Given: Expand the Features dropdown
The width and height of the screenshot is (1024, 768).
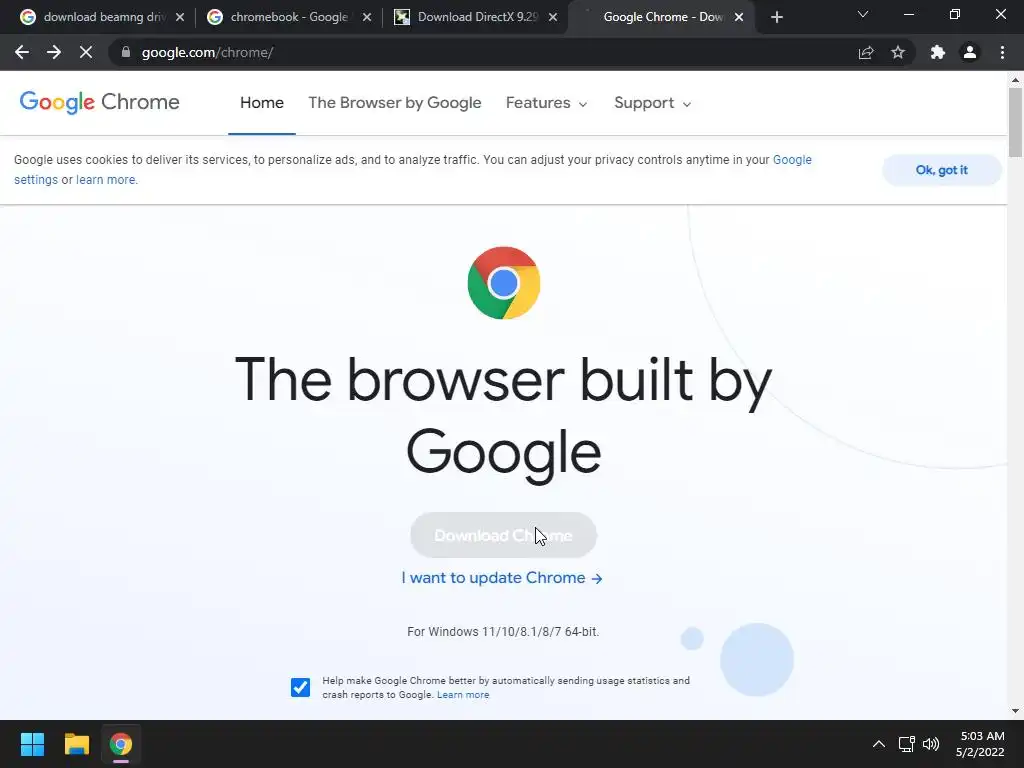Looking at the screenshot, I should coord(547,103).
